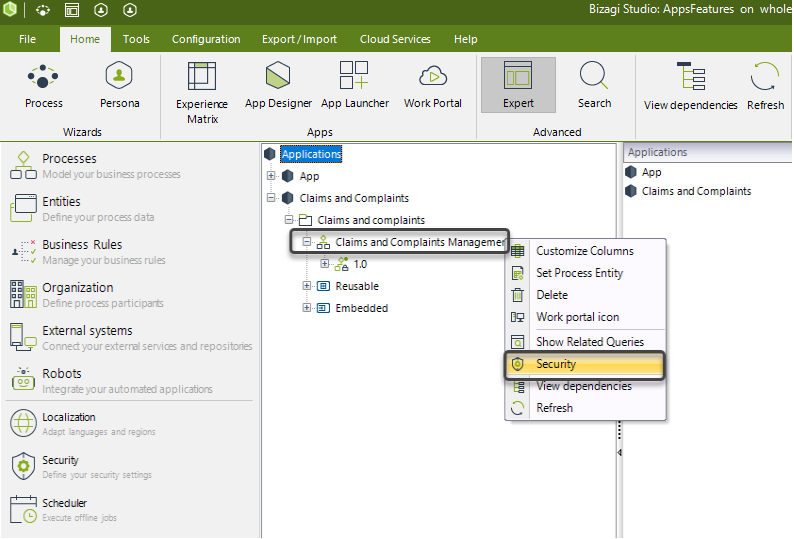Choose Work portal icon menu entry
Screen dimensions: 794x539
tap(585, 317)
